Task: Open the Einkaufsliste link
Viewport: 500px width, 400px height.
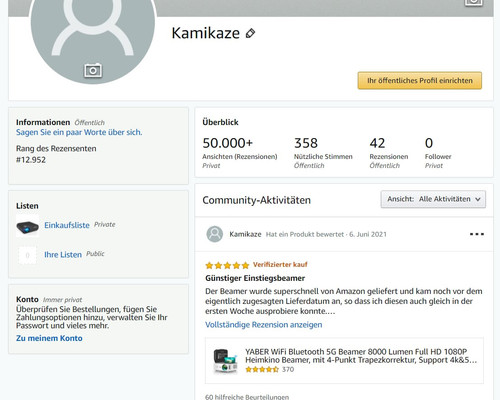Action: point(67,225)
